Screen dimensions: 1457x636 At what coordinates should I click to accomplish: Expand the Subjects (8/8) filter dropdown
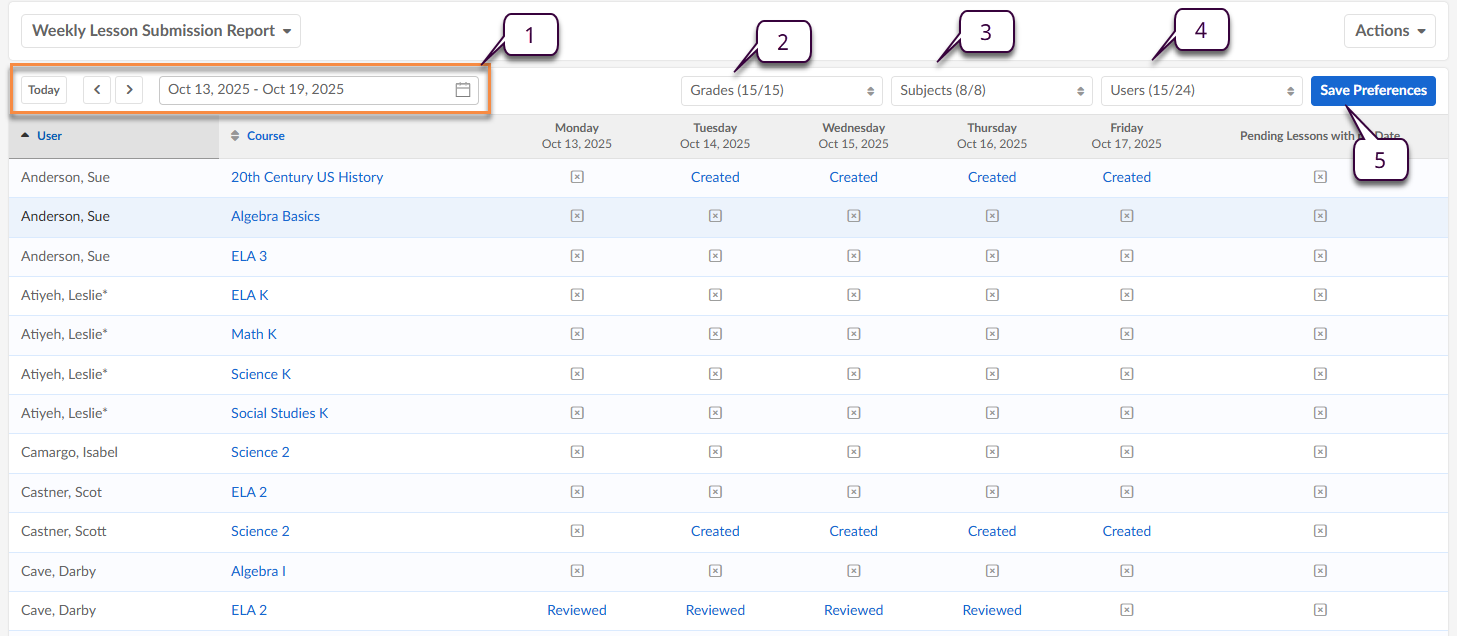tap(991, 91)
